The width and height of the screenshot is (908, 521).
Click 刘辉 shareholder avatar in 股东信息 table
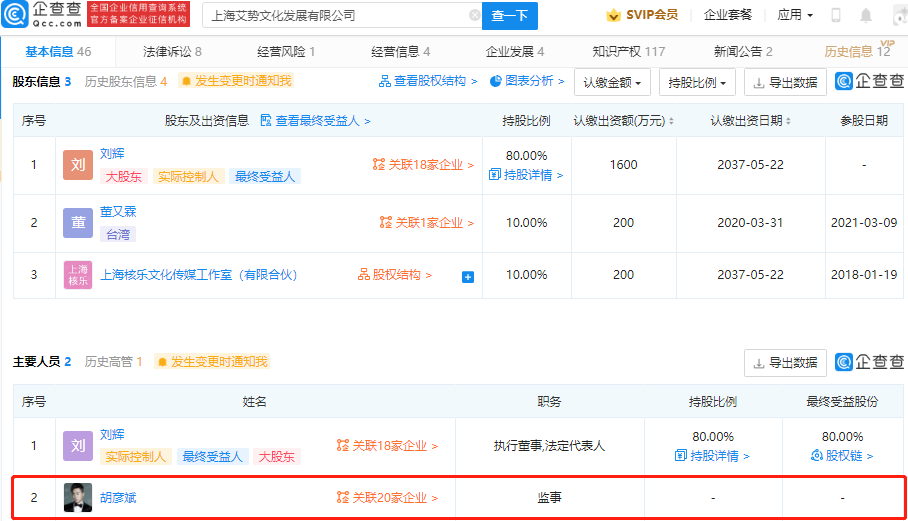click(x=78, y=165)
